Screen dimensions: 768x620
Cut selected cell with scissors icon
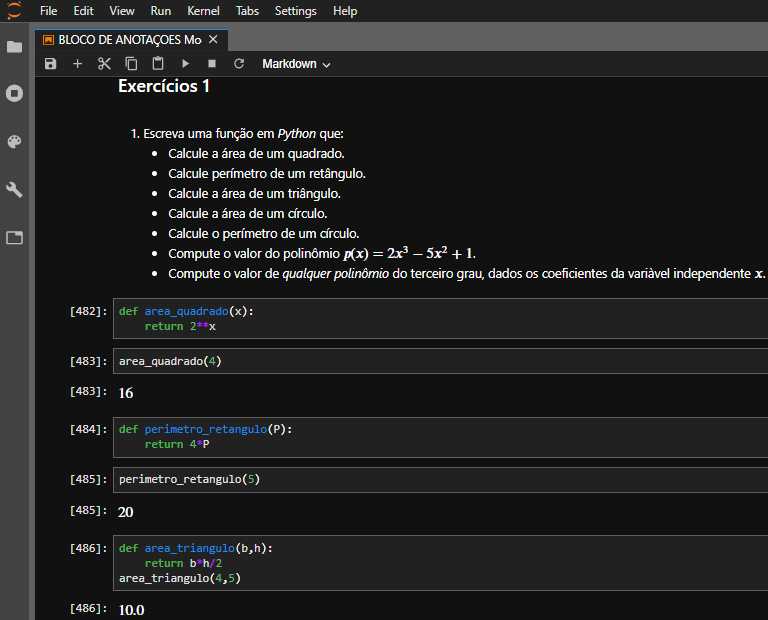104,64
